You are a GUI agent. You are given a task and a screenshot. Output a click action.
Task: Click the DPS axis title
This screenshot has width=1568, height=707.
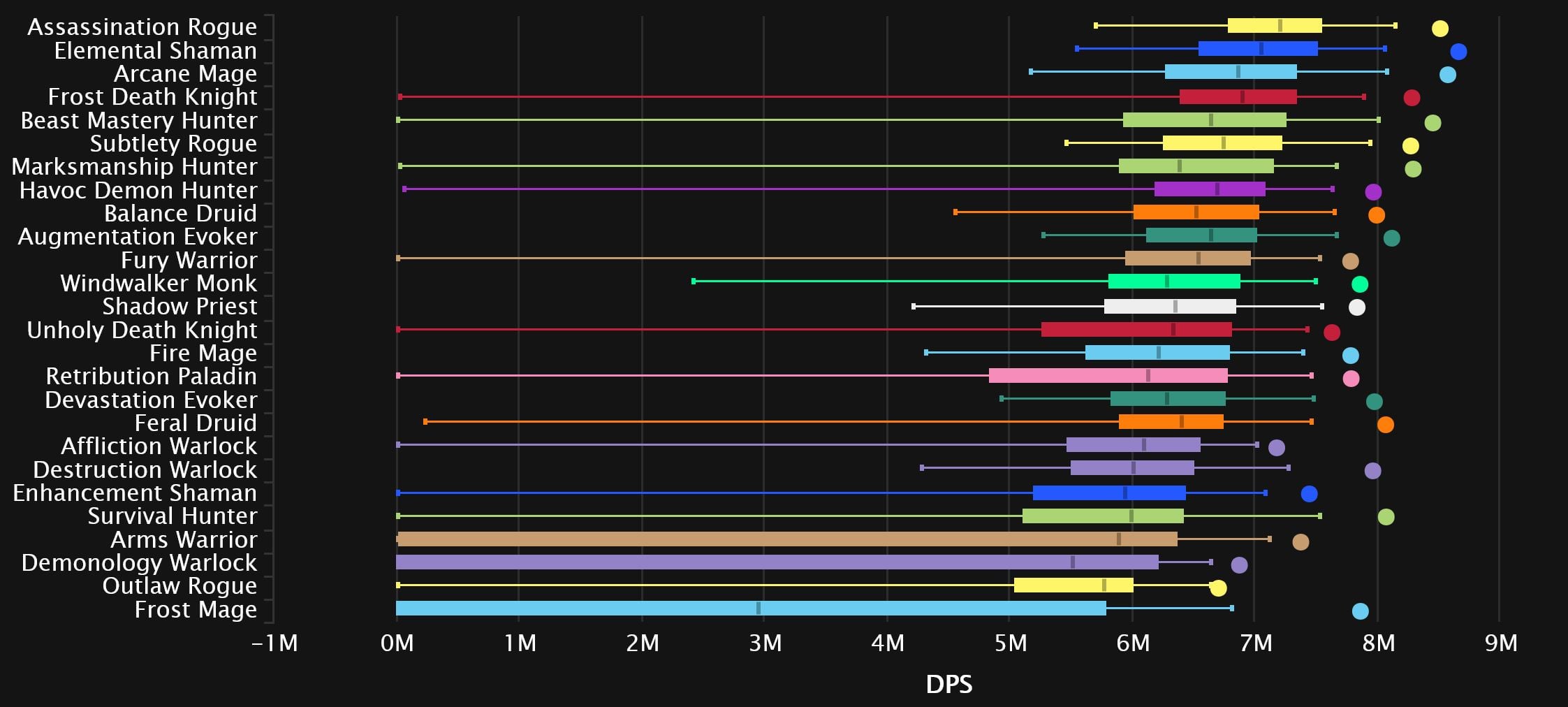pyautogui.click(x=948, y=684)
